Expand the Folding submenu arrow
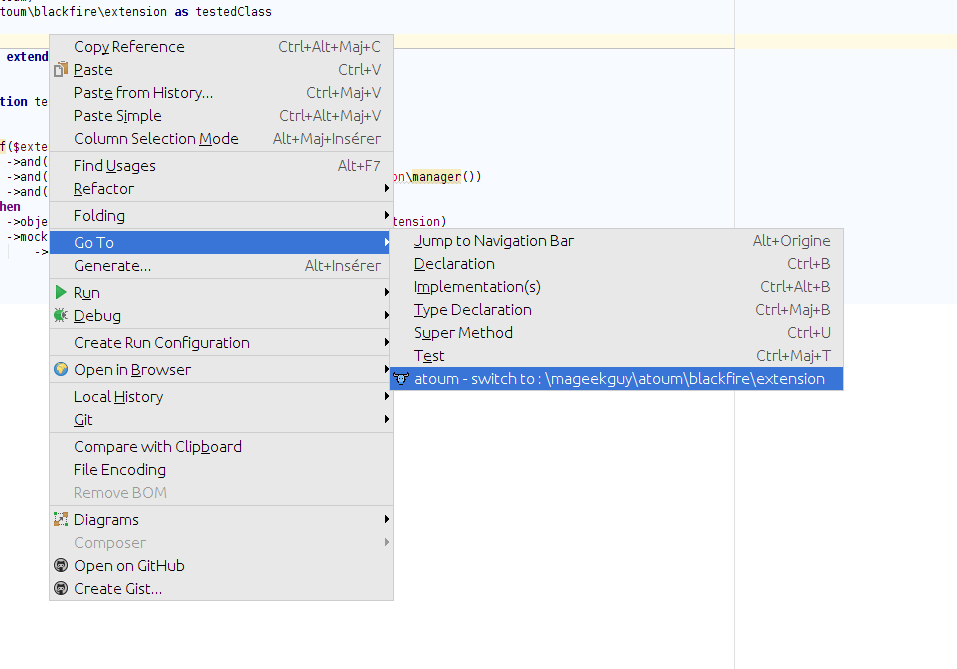Image resolution: width=957 pixels, height=669 pixels. [386, 215]
